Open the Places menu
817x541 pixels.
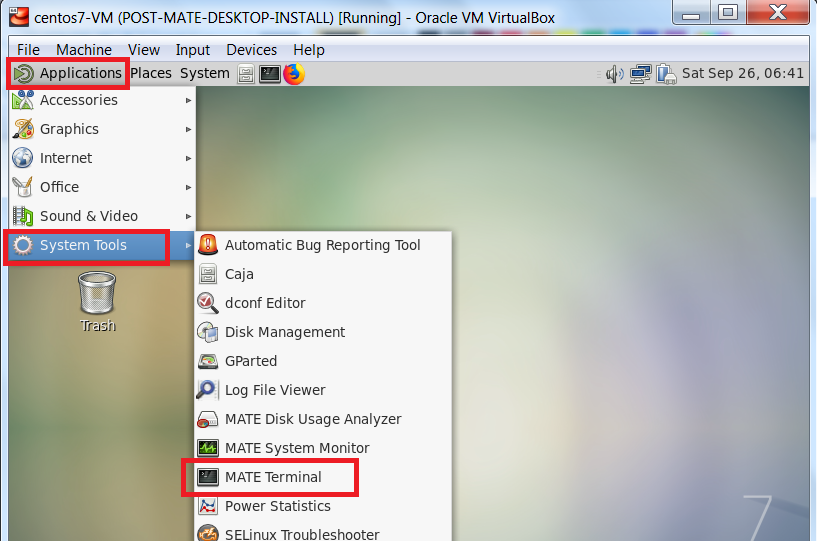pos(151,73)
